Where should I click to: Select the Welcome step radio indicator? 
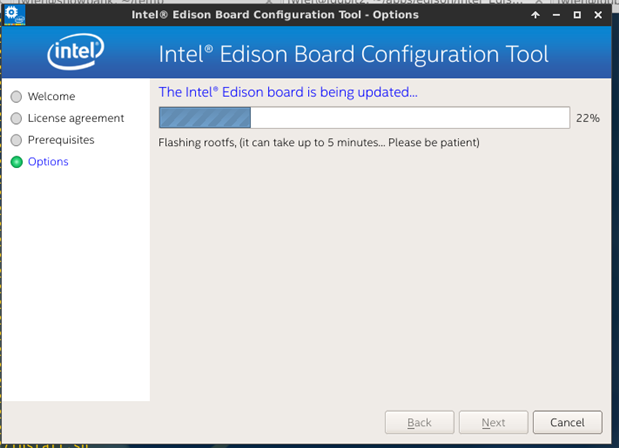16,97
